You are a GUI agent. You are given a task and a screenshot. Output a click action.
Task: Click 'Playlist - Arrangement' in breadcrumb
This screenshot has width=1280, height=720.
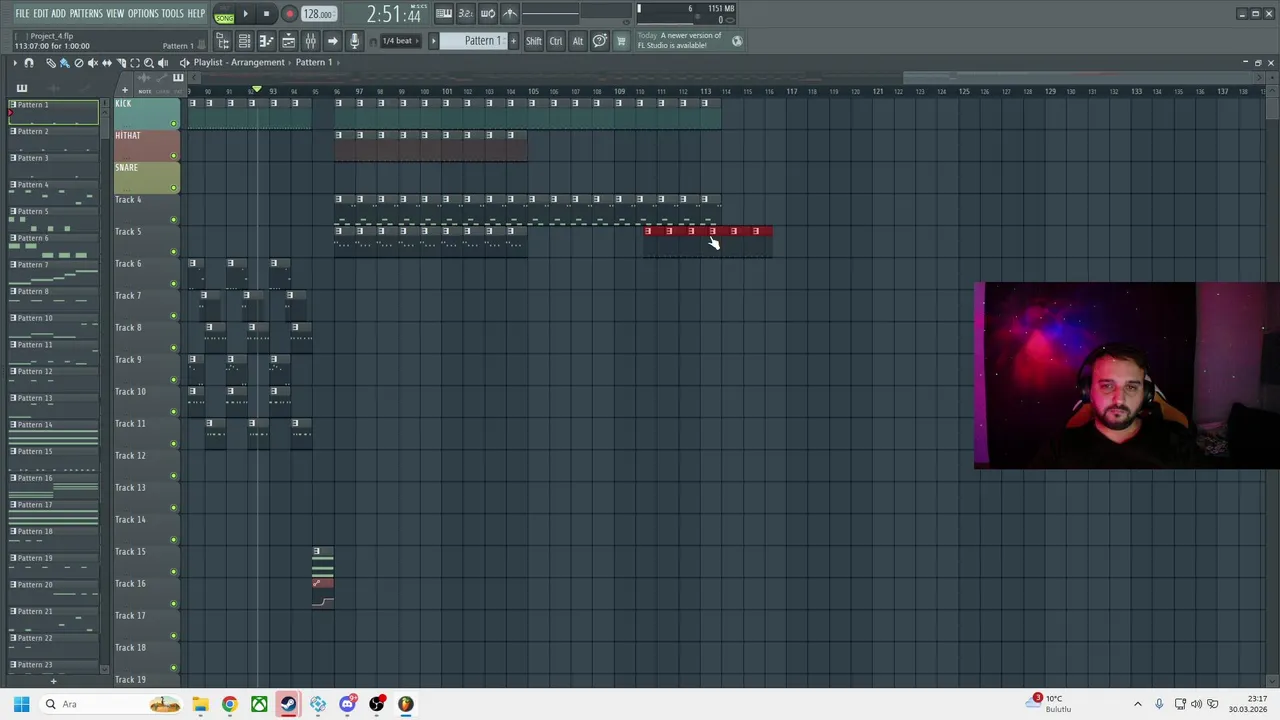pos(239,62)
